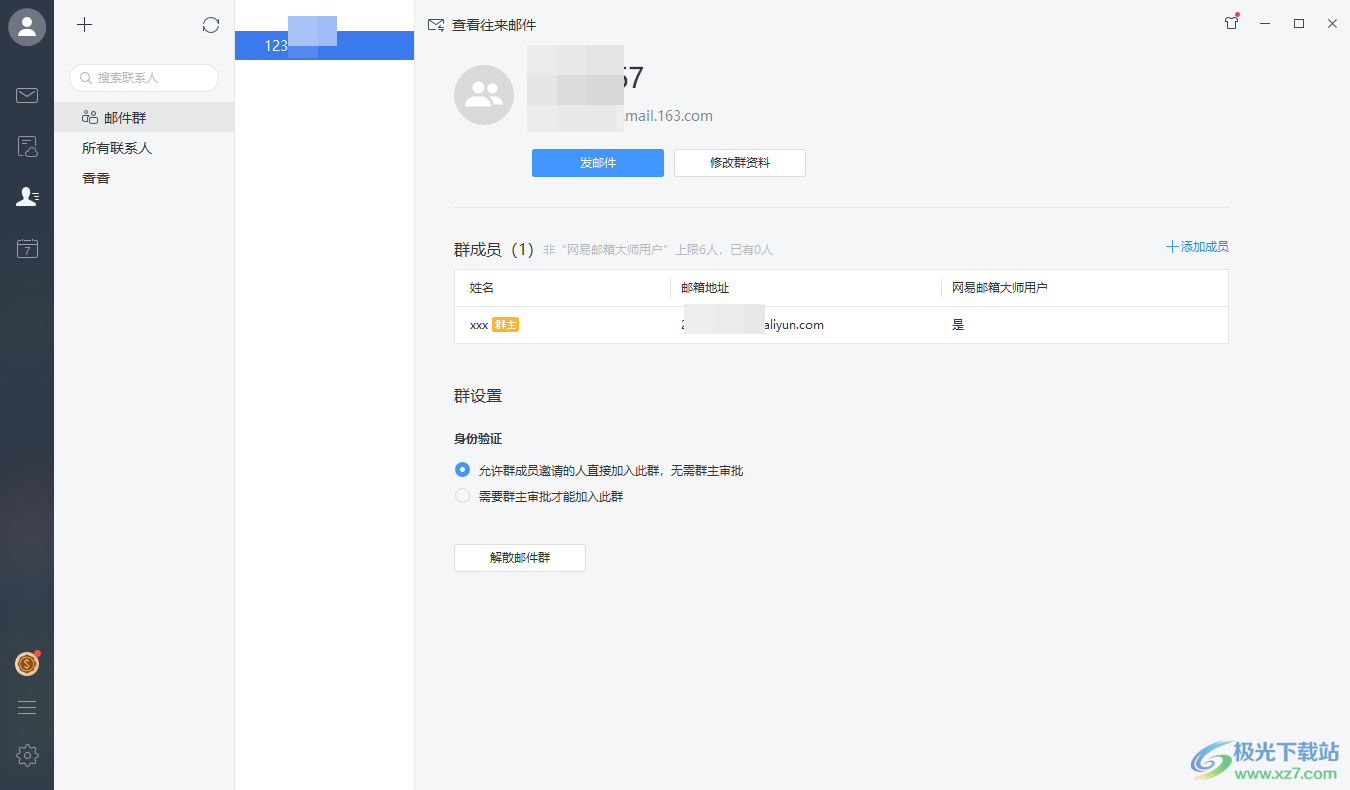Click the 身份验证 label

click(x=478, y=439)
